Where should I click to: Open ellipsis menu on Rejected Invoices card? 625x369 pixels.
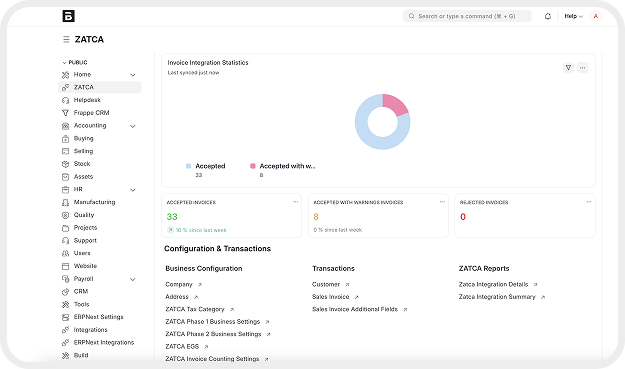point(589,202)
